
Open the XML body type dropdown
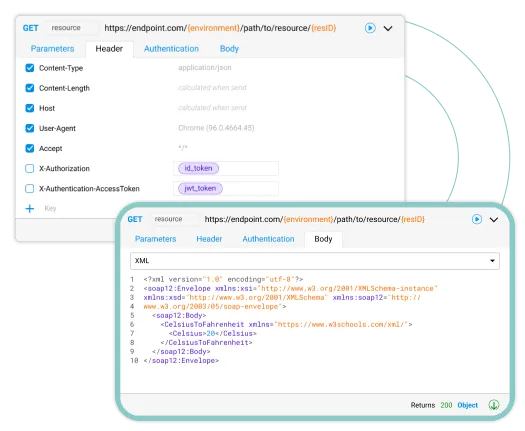[x=315, y=261]
